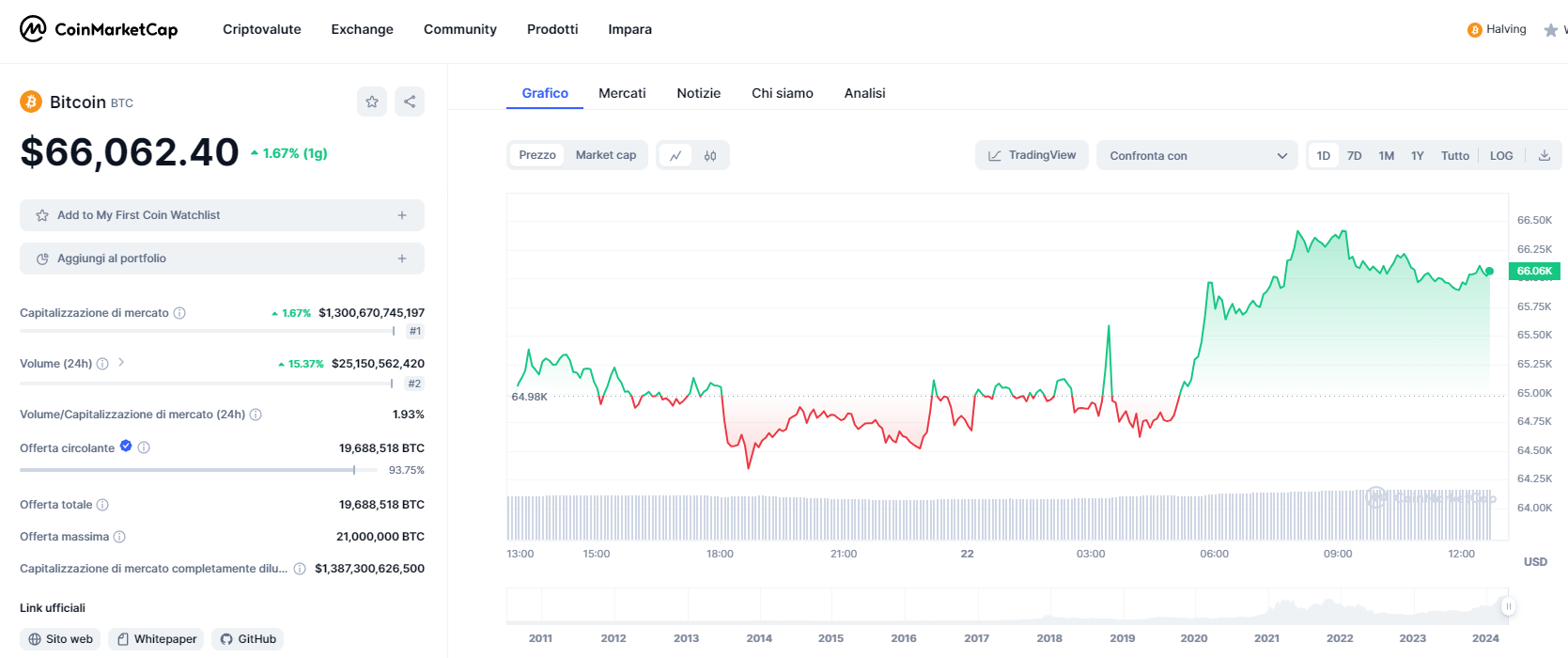This screenshot has height=658, width=1568.
Task: Click the 2013 marker on the timeline
Action: coord(686,638)
